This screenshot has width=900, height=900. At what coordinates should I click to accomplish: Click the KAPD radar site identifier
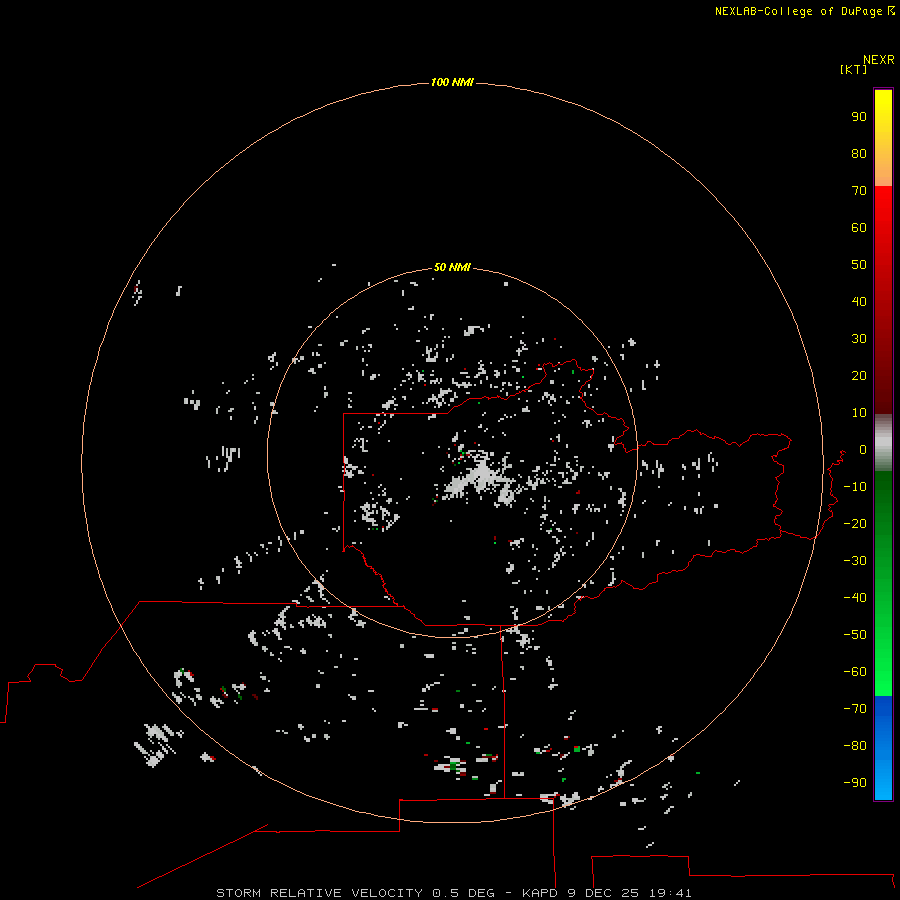(540, 893)
